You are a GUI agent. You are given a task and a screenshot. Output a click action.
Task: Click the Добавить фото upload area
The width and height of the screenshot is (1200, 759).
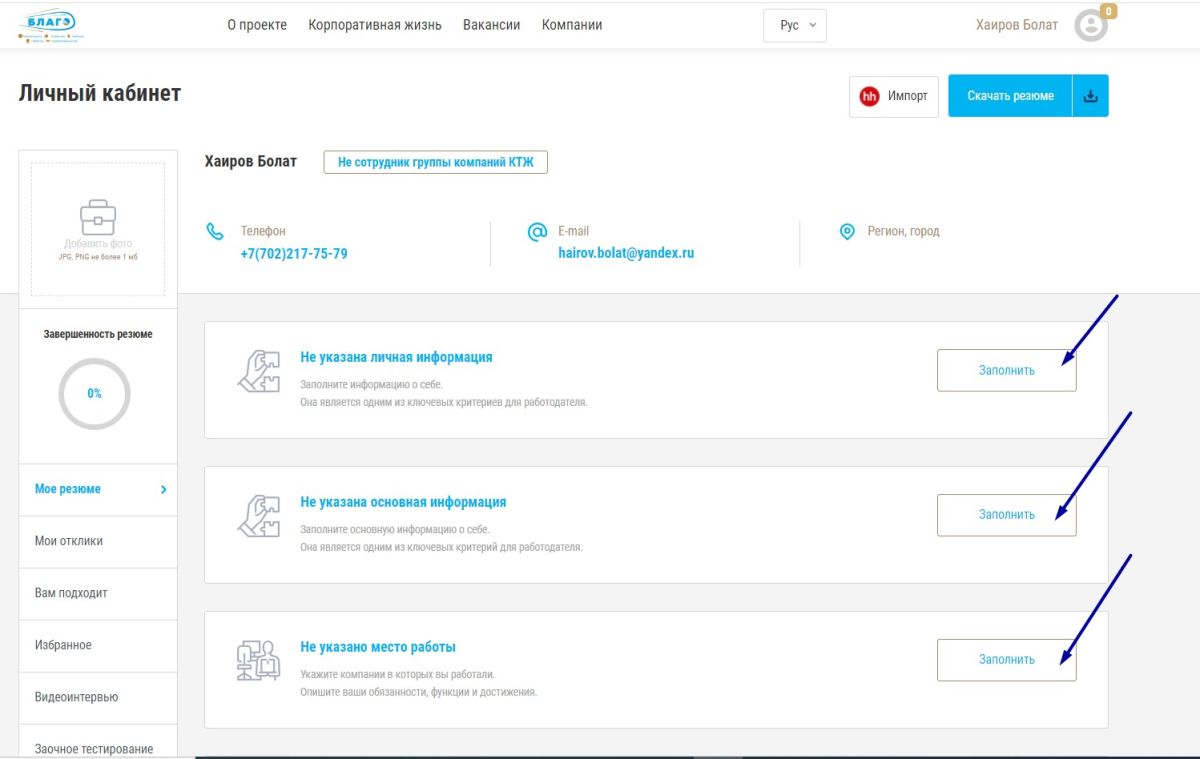pos(98,230)
